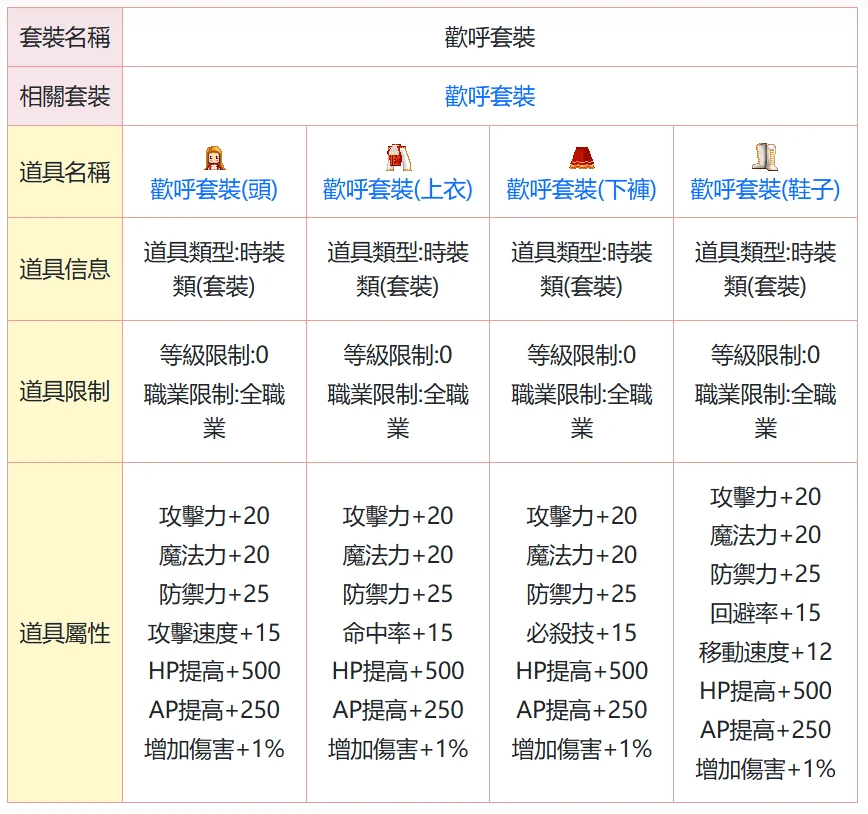Click the 歡呼套裝 head piece icon
Screen dimensions: 868x814
(x=214, y=157)
